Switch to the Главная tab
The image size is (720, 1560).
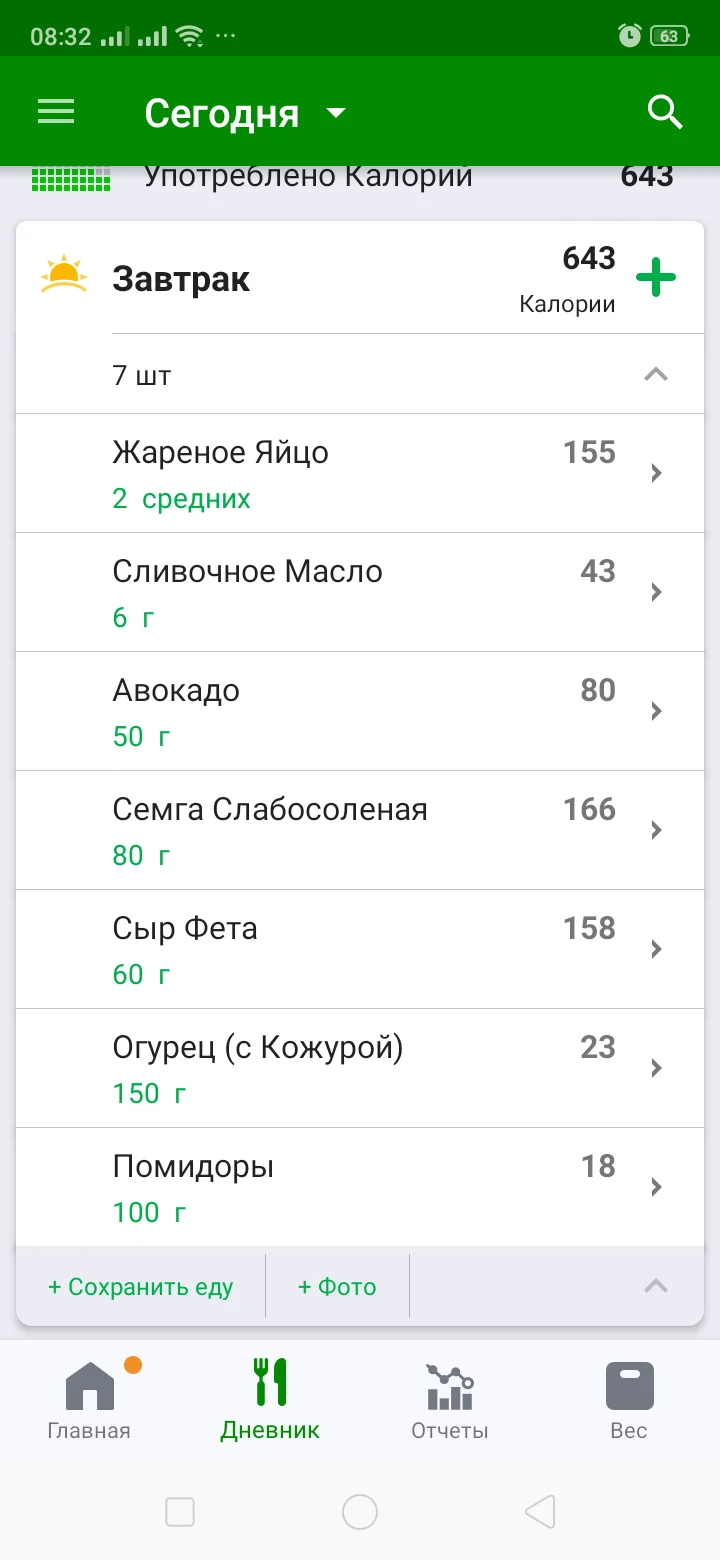(89, 1400)
